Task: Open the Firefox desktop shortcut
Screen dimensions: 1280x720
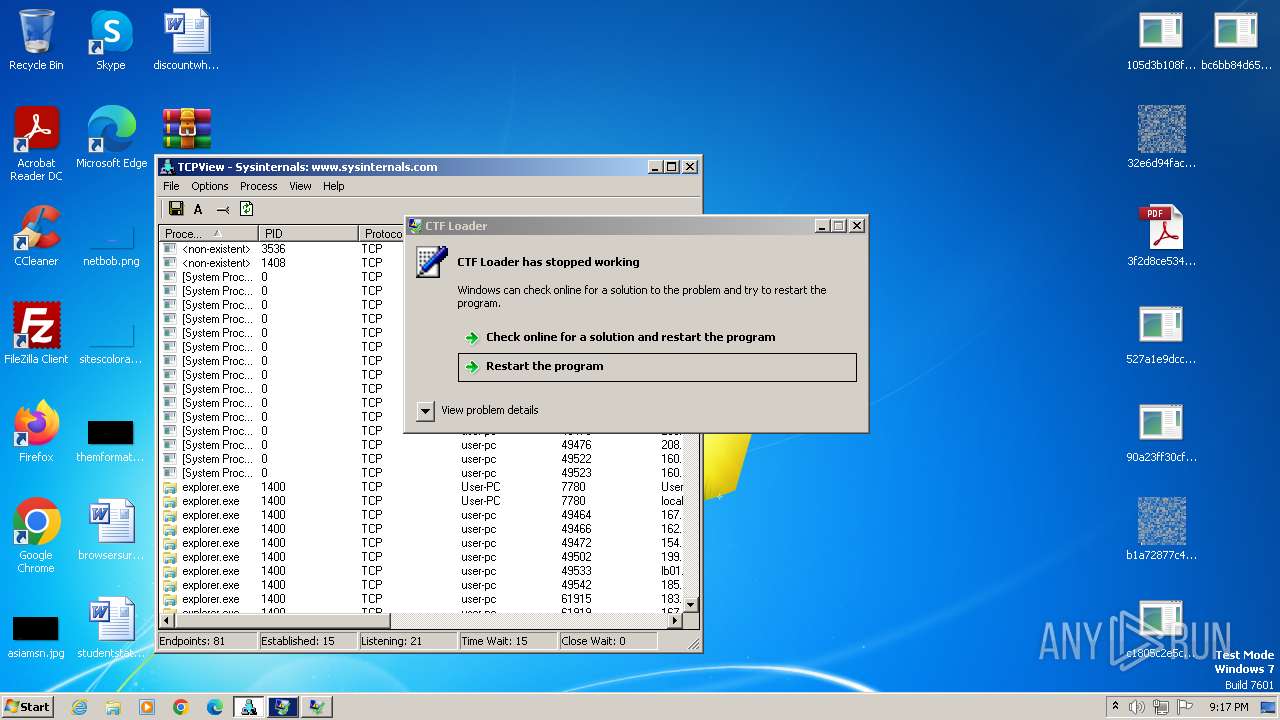Action: 36,432
